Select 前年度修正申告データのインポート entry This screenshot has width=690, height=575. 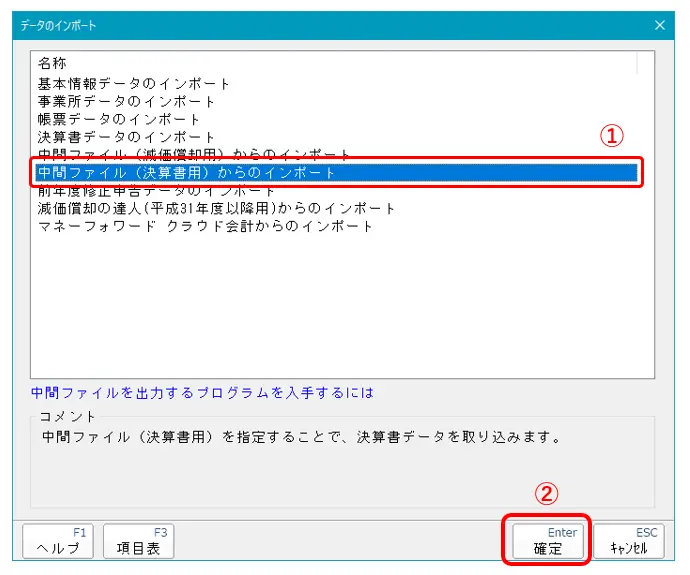pyautogui.click(x=156, y=191)
